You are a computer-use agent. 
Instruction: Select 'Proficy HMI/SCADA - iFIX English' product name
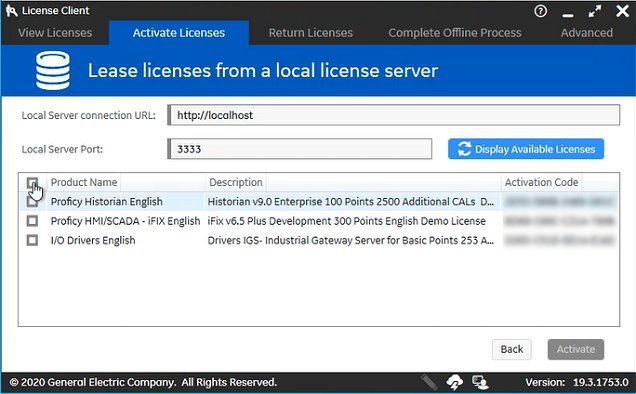[x=125, y=221]
